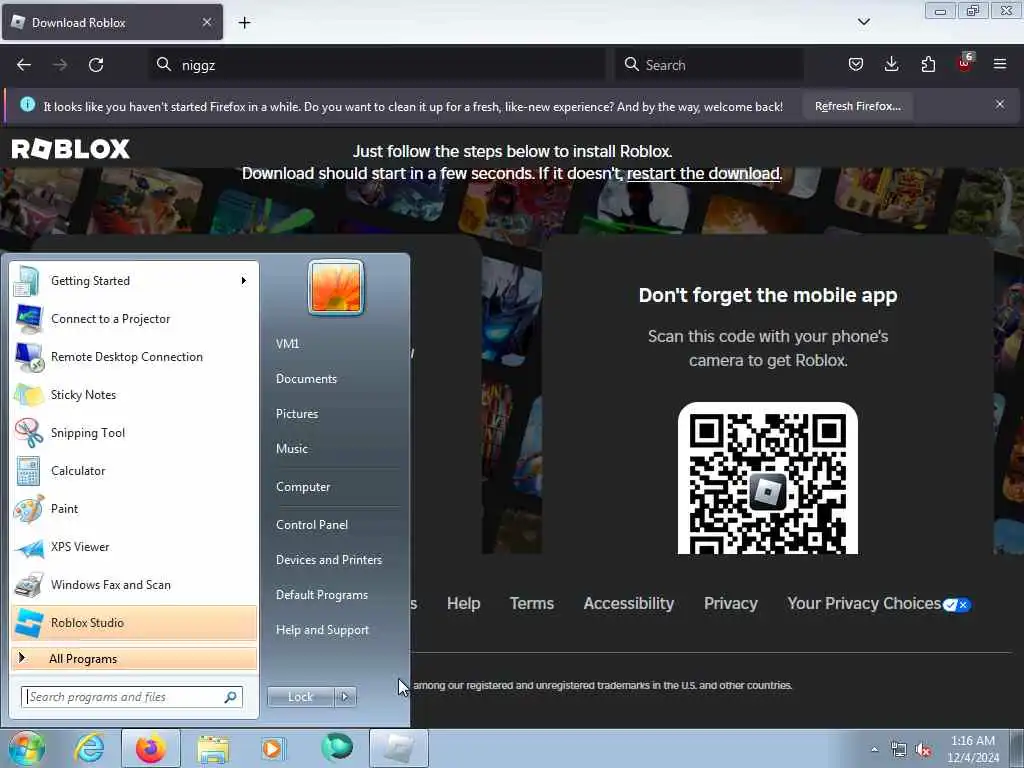Screen dimensions: 1024x768
Task: Close the Download Roblox tab
Action: point(206,22)
